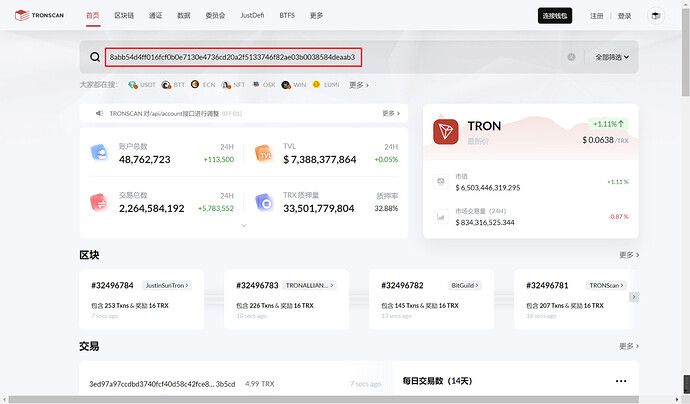Click the total transactions red icon
This screenshot has height=404, width=690.
(99, 202)
